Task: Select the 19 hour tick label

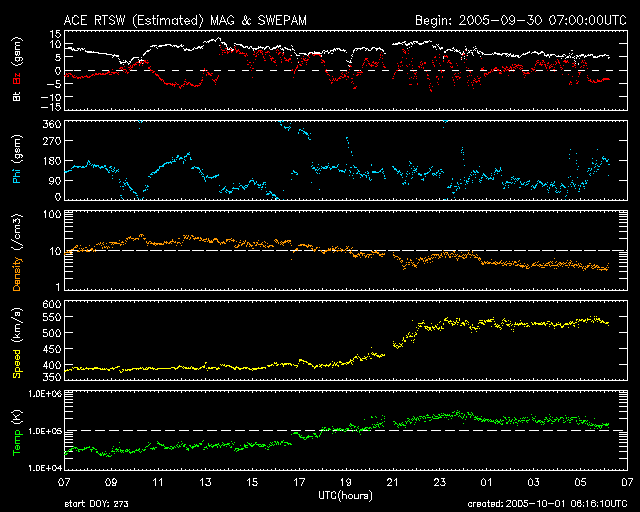Action: click(346, 483)
